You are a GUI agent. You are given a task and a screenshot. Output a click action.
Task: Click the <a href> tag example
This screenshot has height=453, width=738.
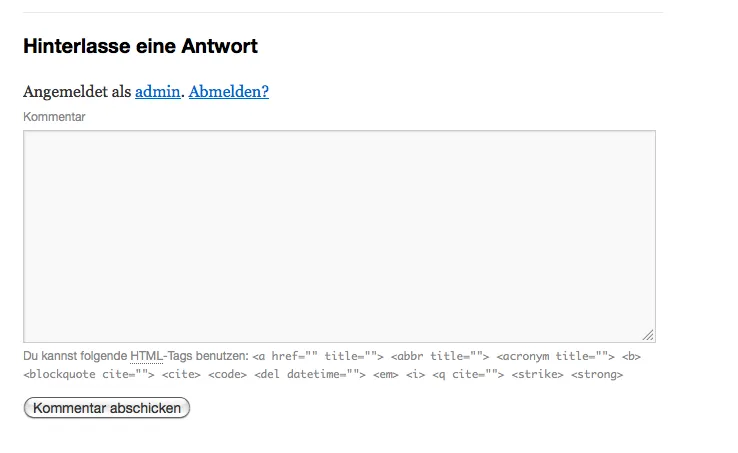[x=318, y=356]
